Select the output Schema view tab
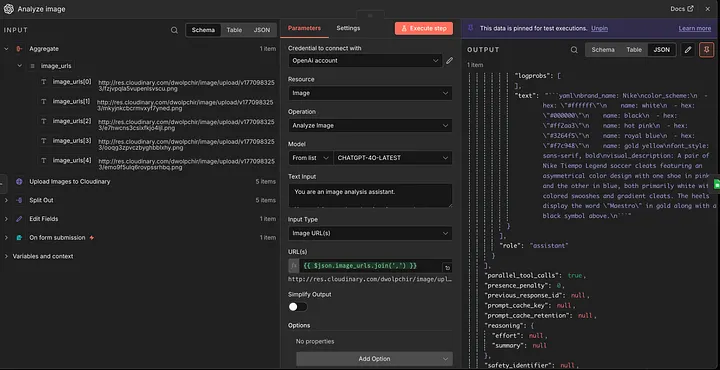This screenshot has height=370, width=720. pyautogui.click(x=603, y=50)
